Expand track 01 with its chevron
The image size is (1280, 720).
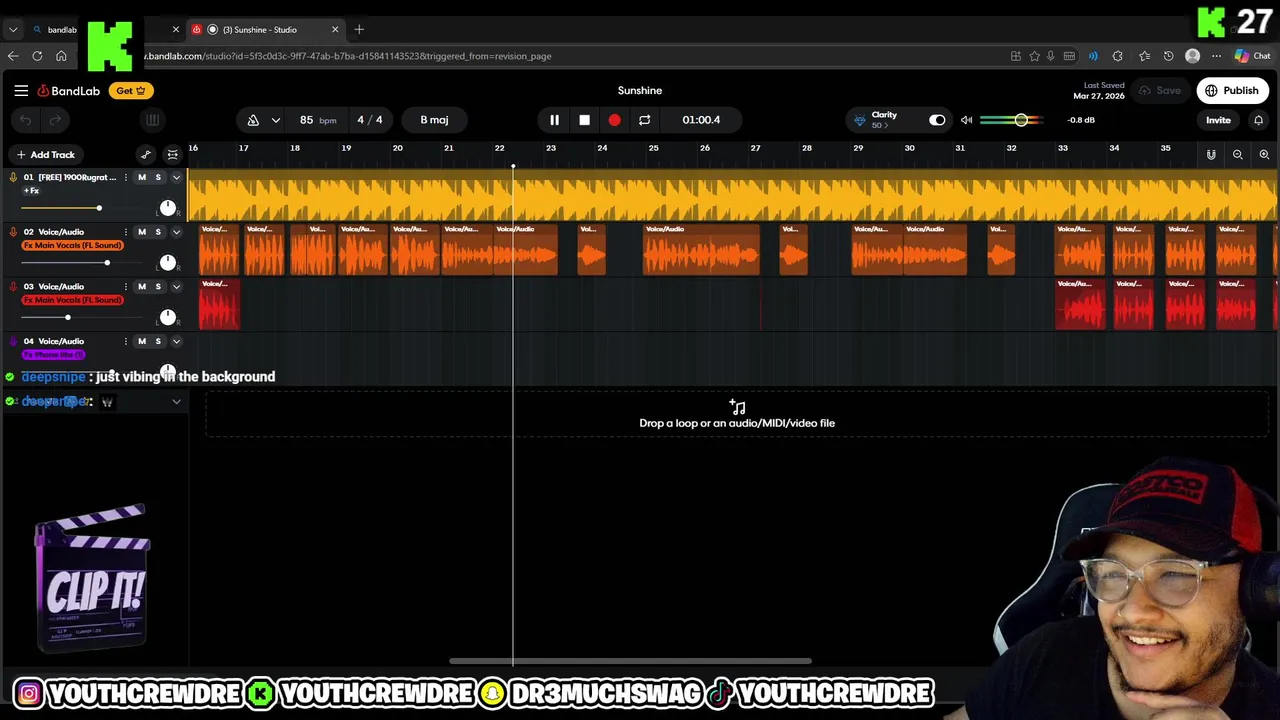176,178
